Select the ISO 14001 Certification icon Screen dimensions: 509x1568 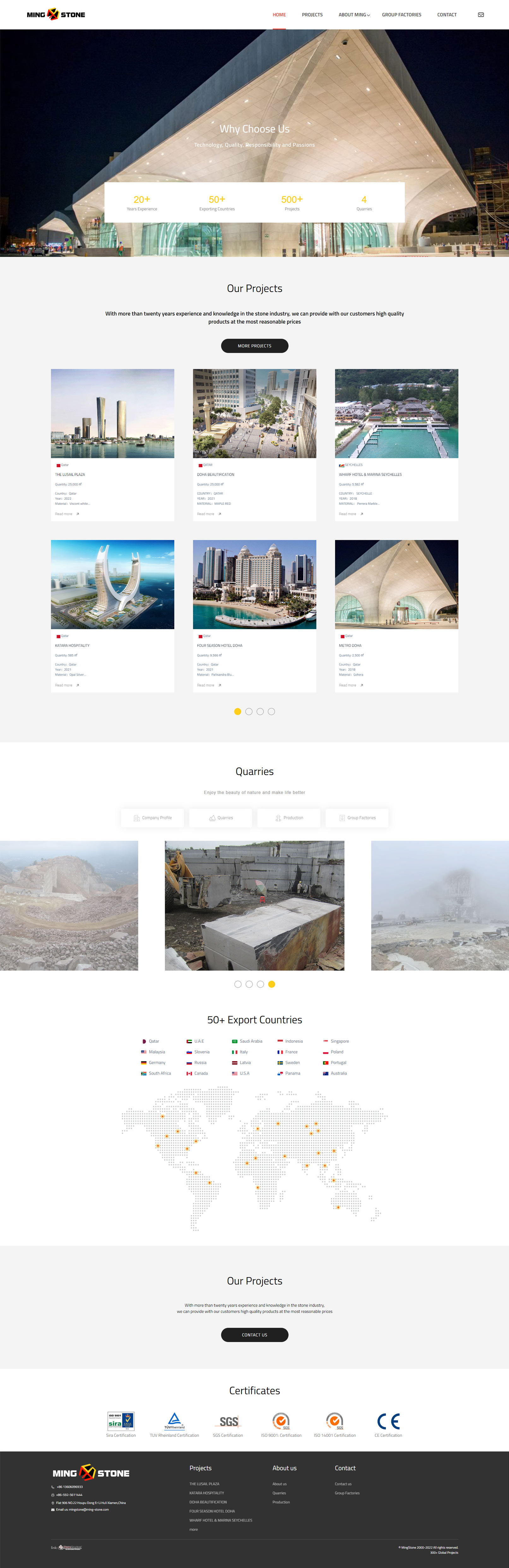click(x=334, y=1421)
